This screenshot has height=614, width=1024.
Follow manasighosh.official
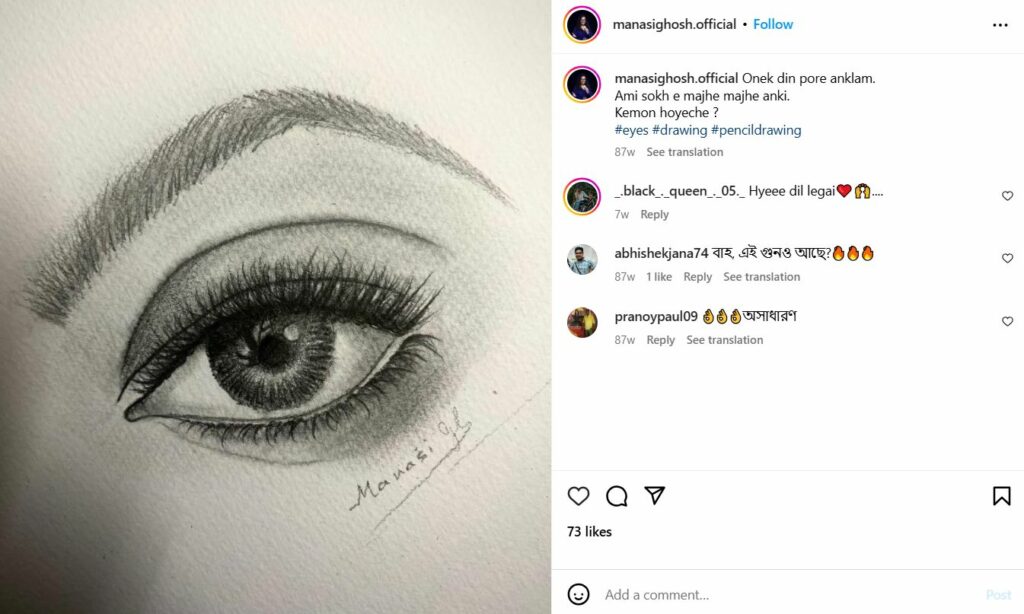pyautogui.click(x=773, y=24)
